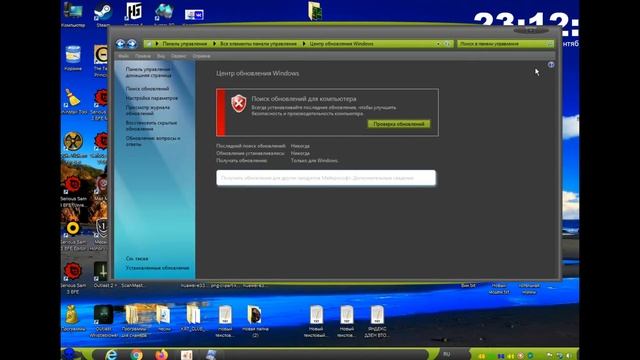The image size is (640, 360).
Task: Expand the Все элементы панели управления arrow
Action: [x=304, y=44]
